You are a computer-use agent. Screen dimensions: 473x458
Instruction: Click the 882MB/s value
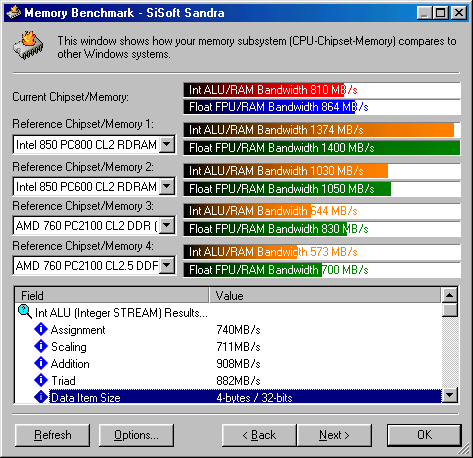coord(238,381)
